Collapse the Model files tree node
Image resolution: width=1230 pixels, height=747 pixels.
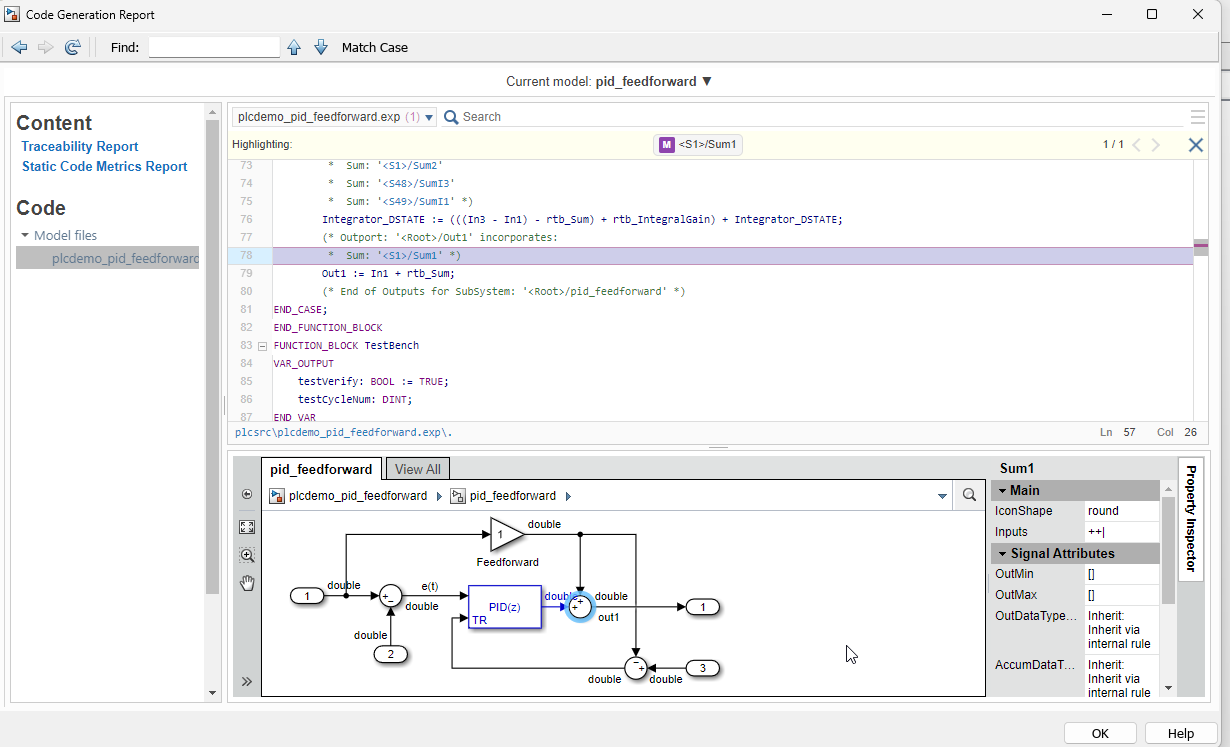[25, 236]
